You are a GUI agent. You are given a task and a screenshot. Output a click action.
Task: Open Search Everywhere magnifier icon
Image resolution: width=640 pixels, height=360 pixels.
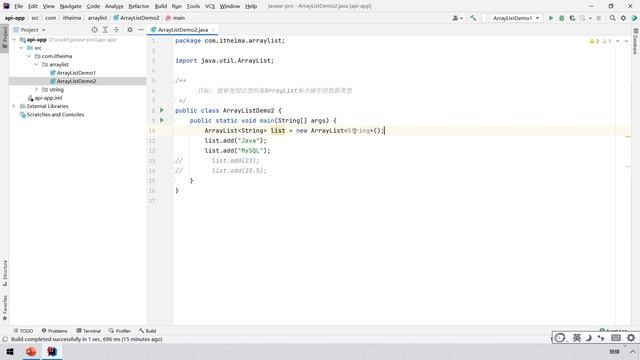(x=612, y=18)
